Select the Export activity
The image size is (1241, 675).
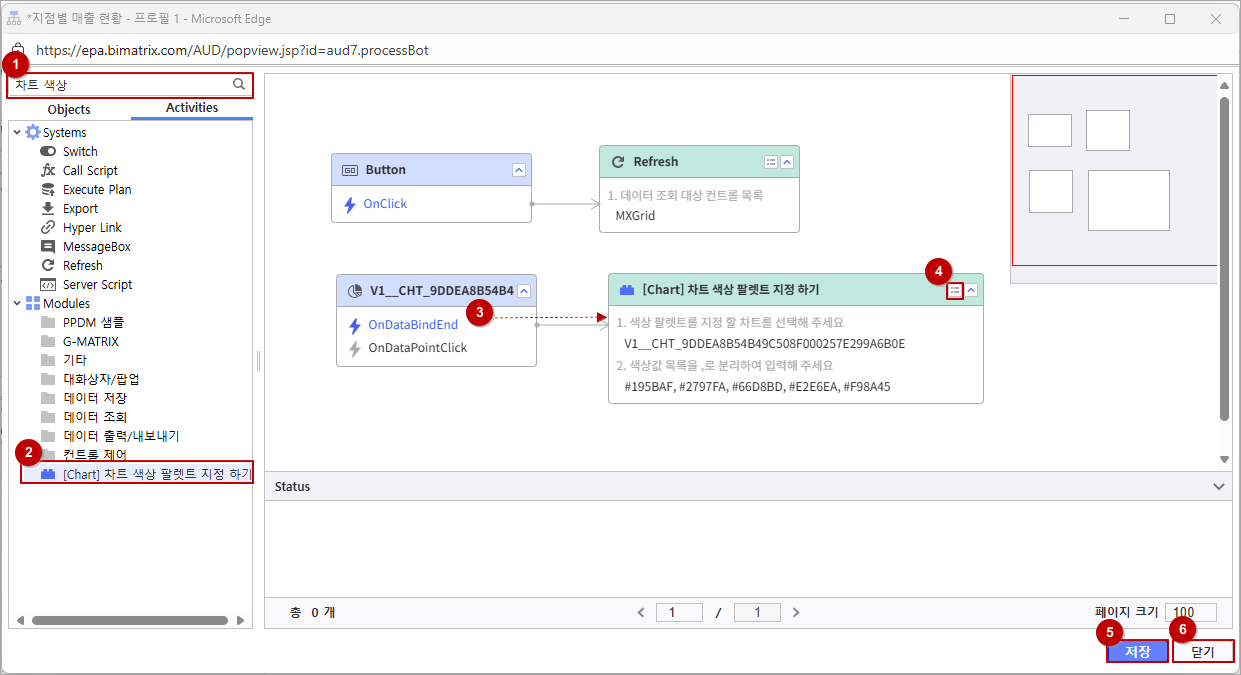point(80,208)
